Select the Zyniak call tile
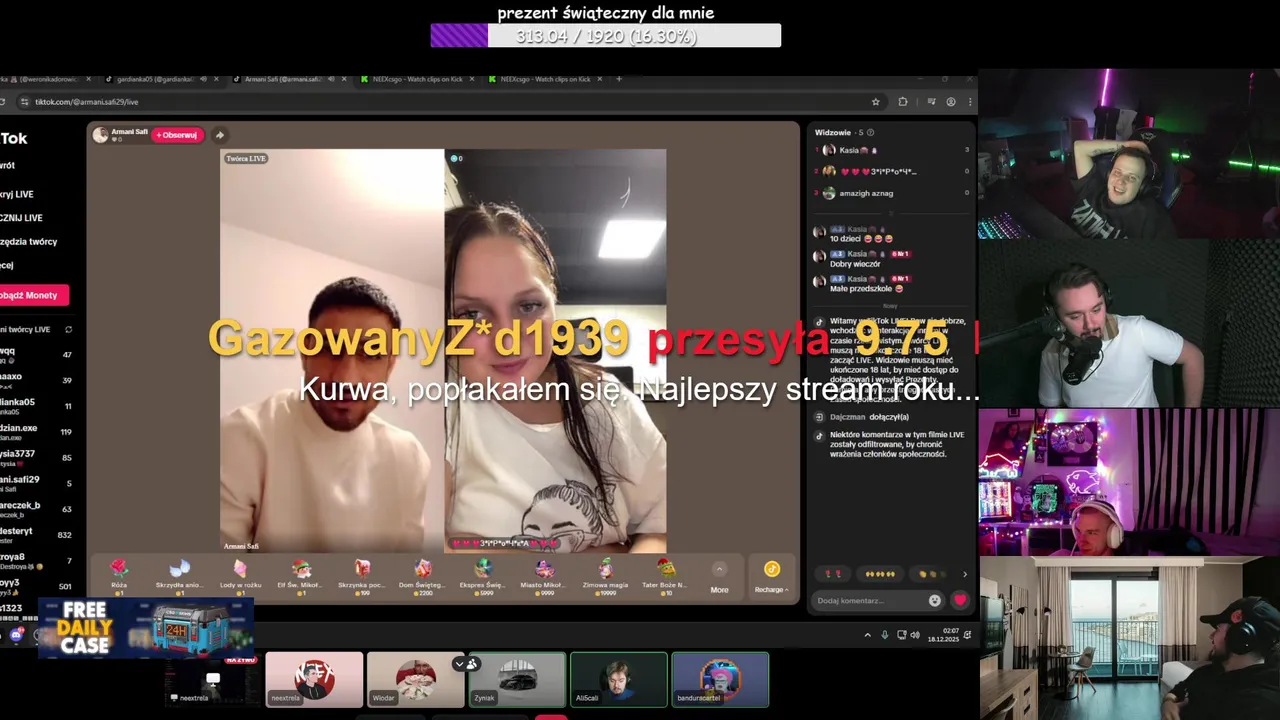Viewport: 1280px width, 720px height. 517,680
